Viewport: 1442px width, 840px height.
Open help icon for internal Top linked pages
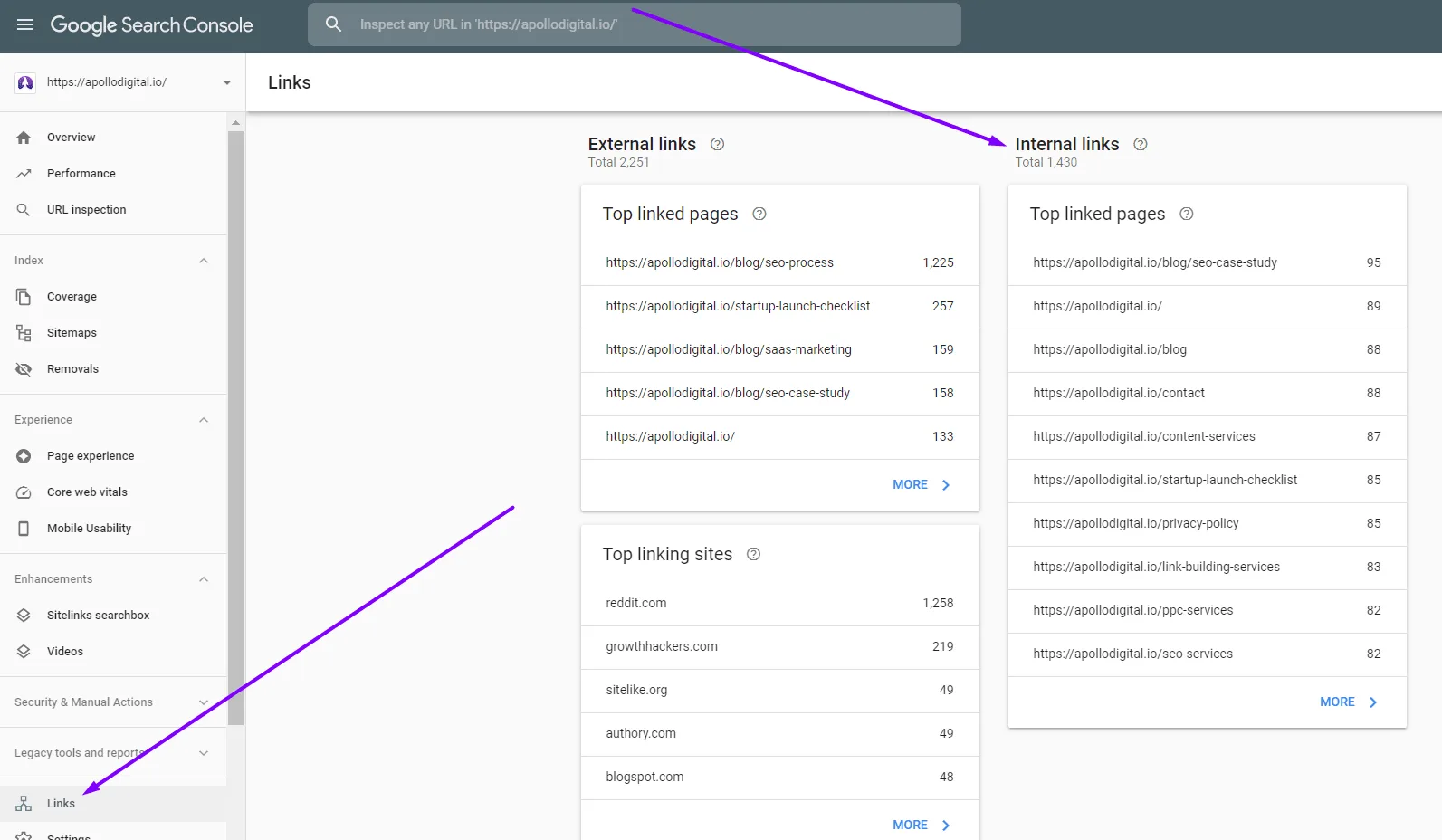coord(1187,214)
